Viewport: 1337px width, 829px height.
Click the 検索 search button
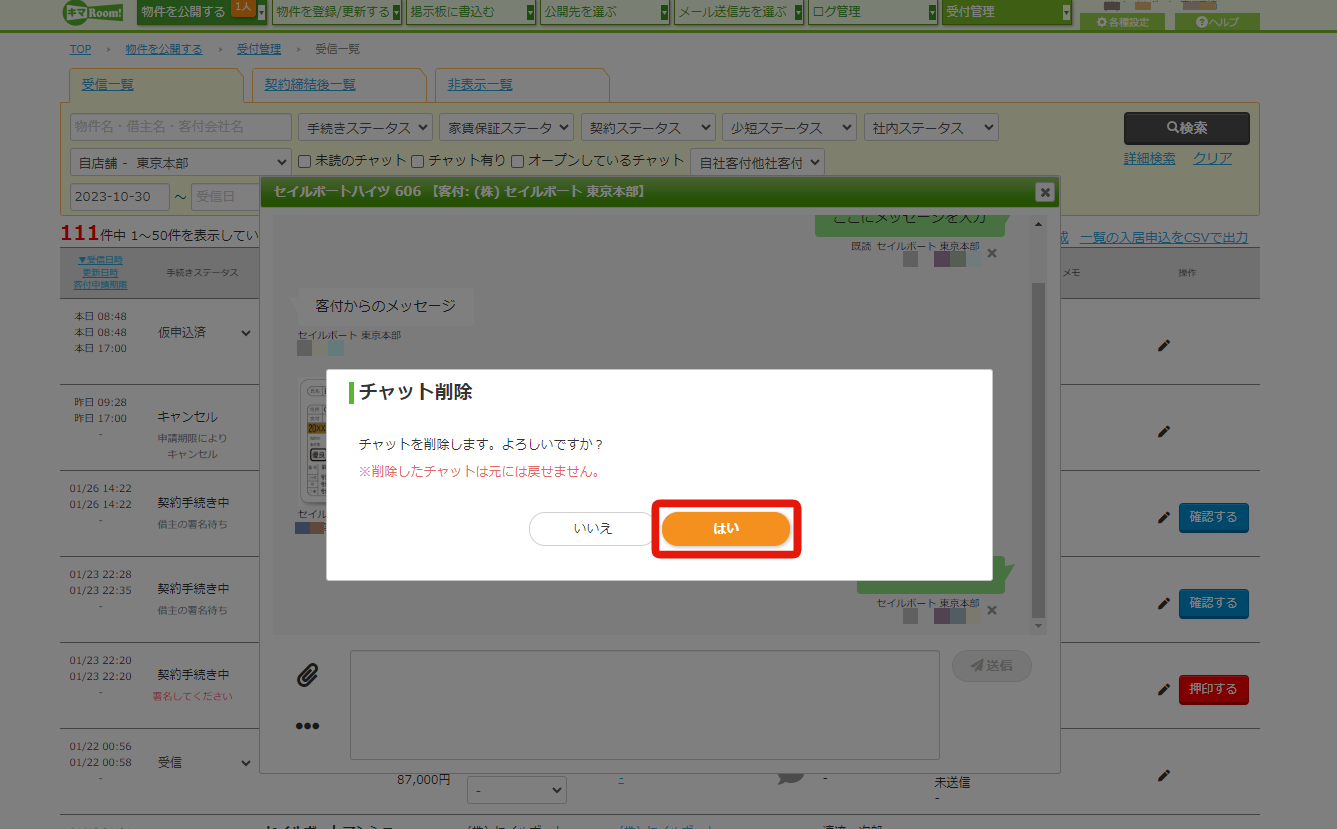click(x=1187, y=128)
